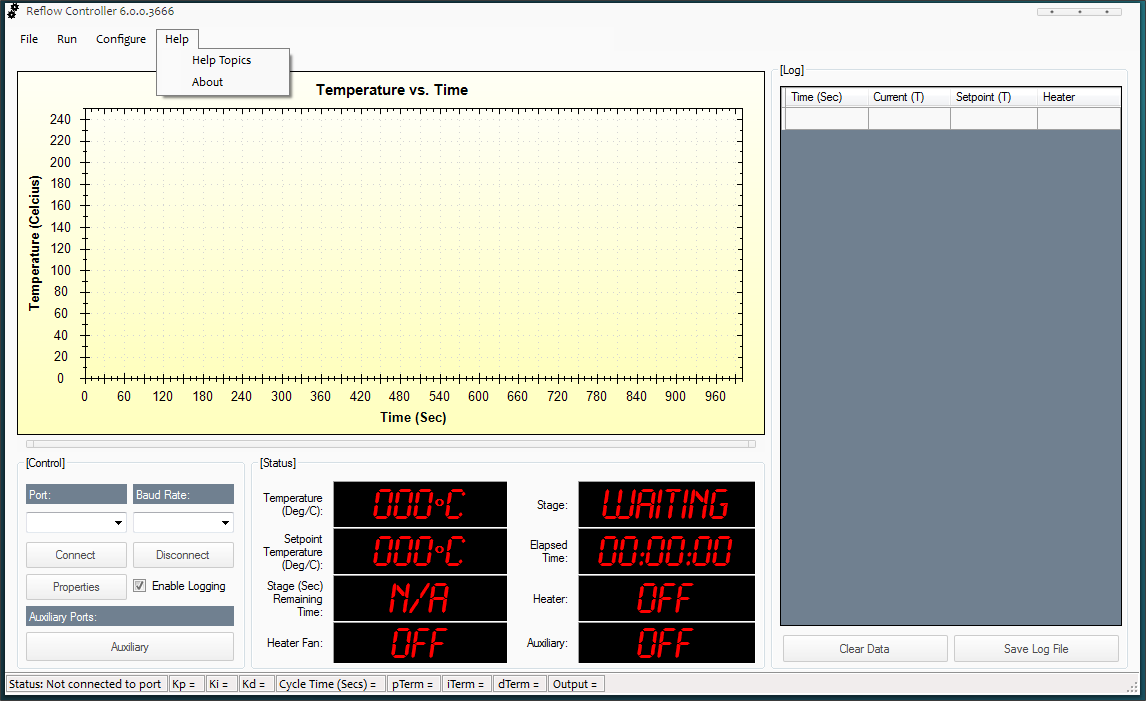The image size is (1146, 701).
Task: Click the Auxiliary button
Action: pos(130,647)
